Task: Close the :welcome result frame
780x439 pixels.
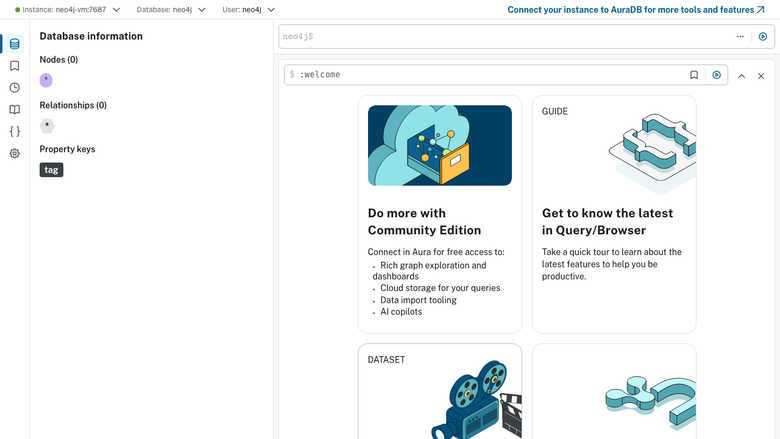Action: (x=761, y=76)
